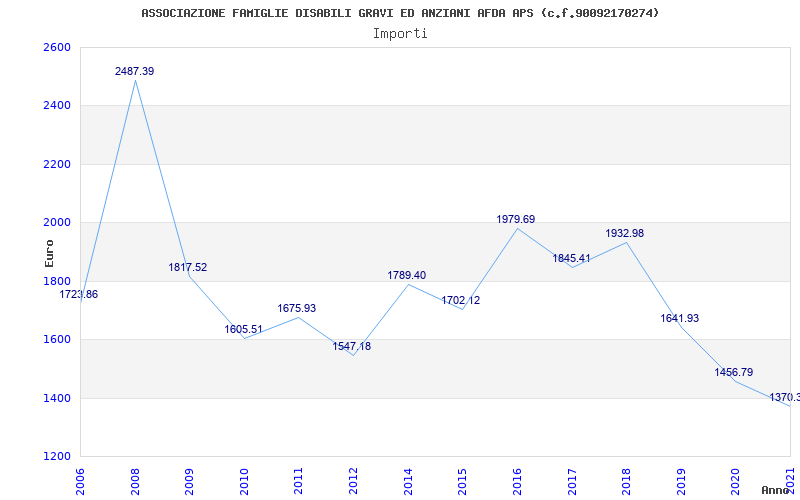The image size is (800, 500).
Task: Click the x-axis year 2020
Action: [x=735, y=481]
